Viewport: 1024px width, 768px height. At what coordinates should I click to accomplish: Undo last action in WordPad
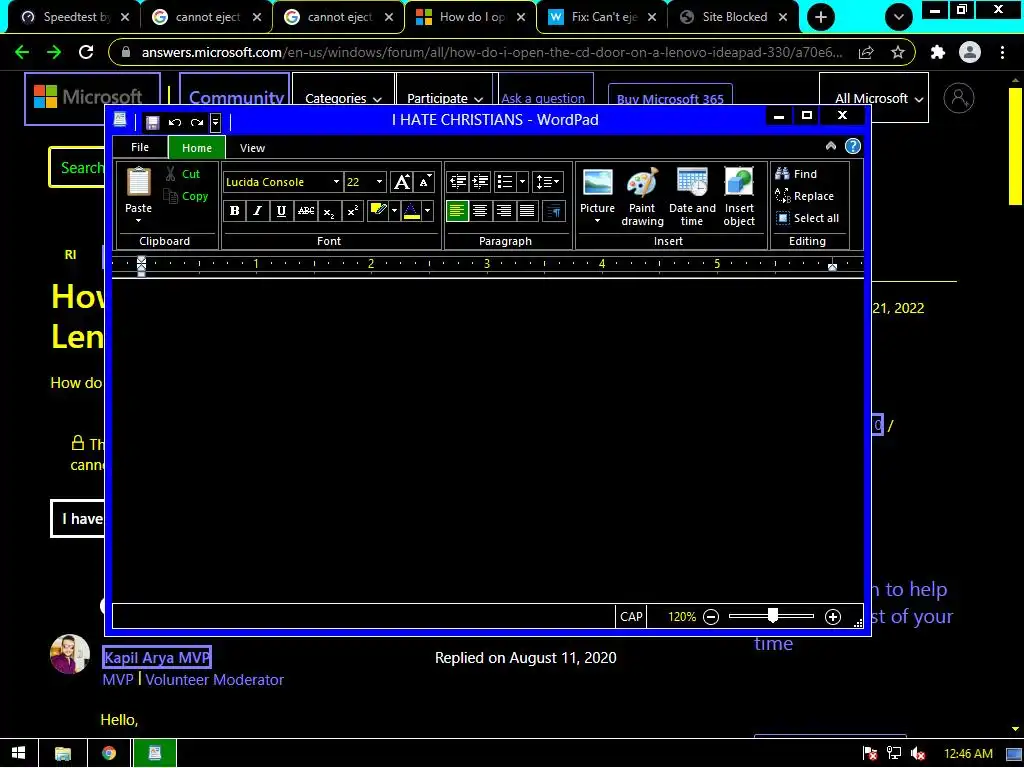[x=174, y=122]
